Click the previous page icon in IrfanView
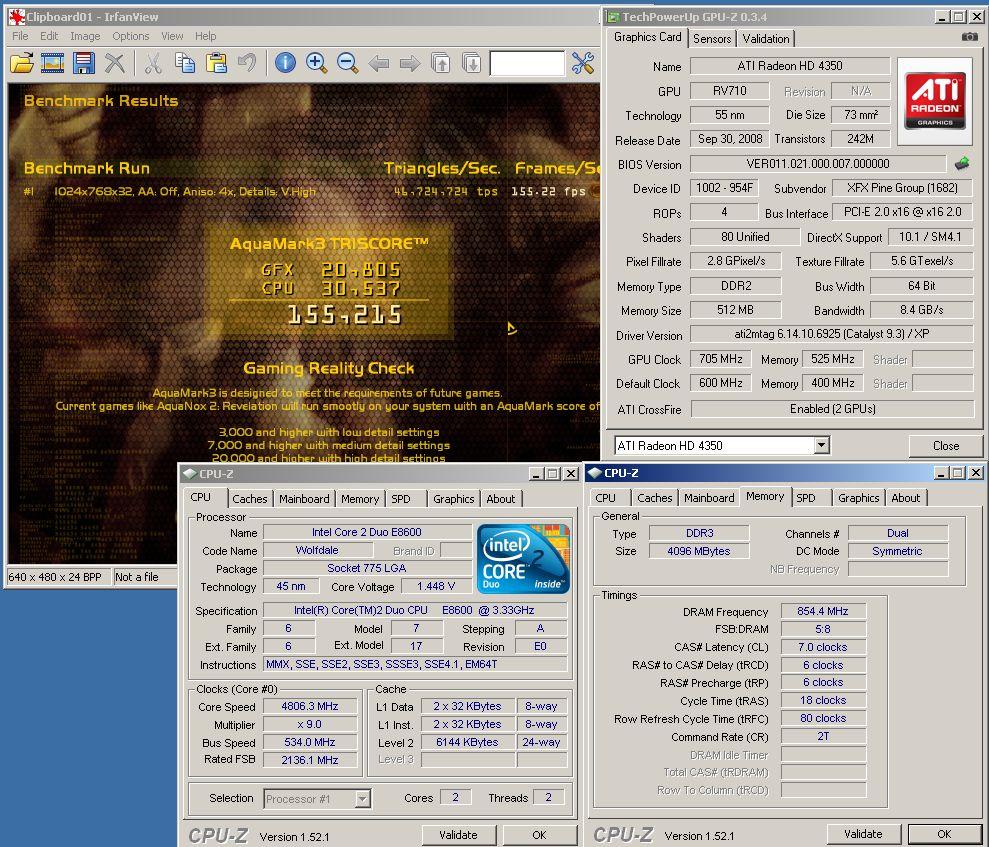This screenshot has width=989, height=847. click(x=440, y=63)
